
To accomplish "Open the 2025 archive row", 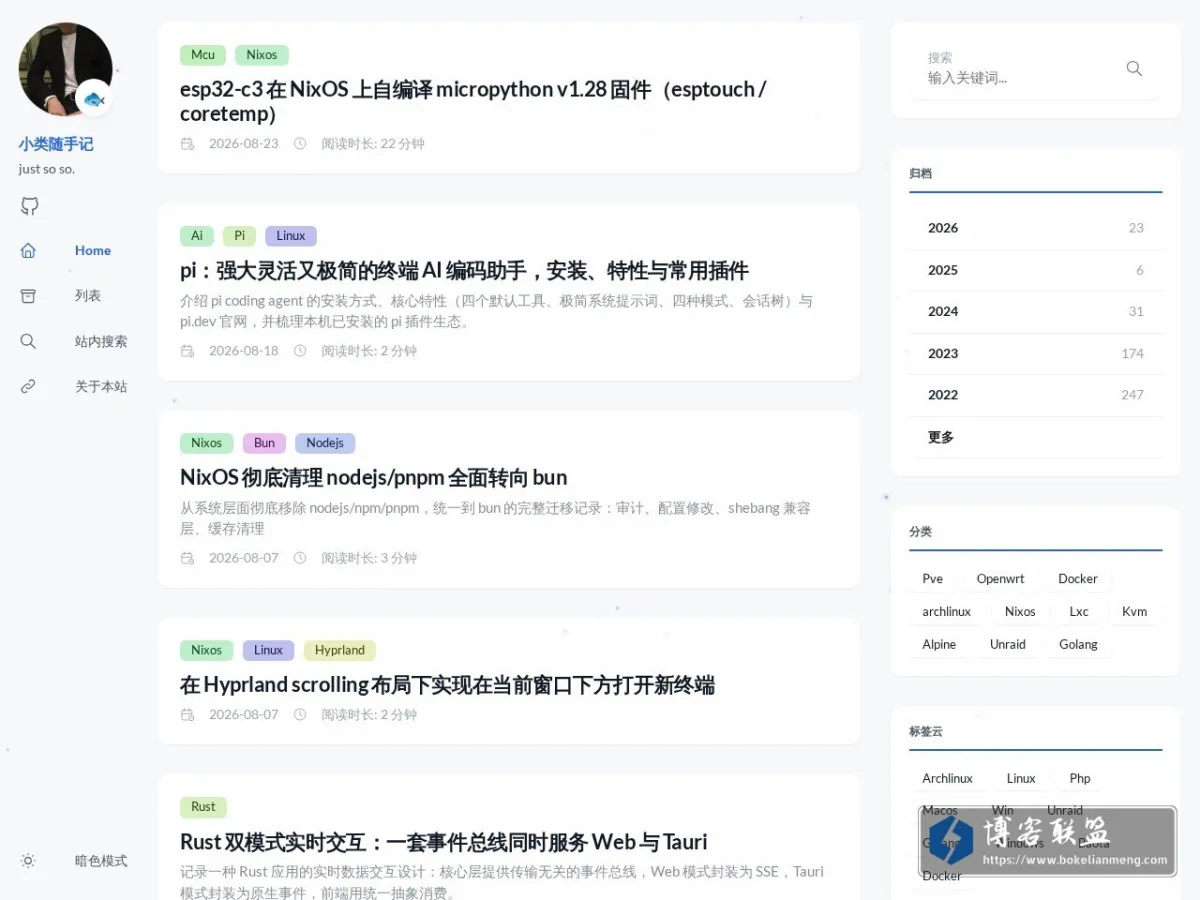I will coord(1036,270).
